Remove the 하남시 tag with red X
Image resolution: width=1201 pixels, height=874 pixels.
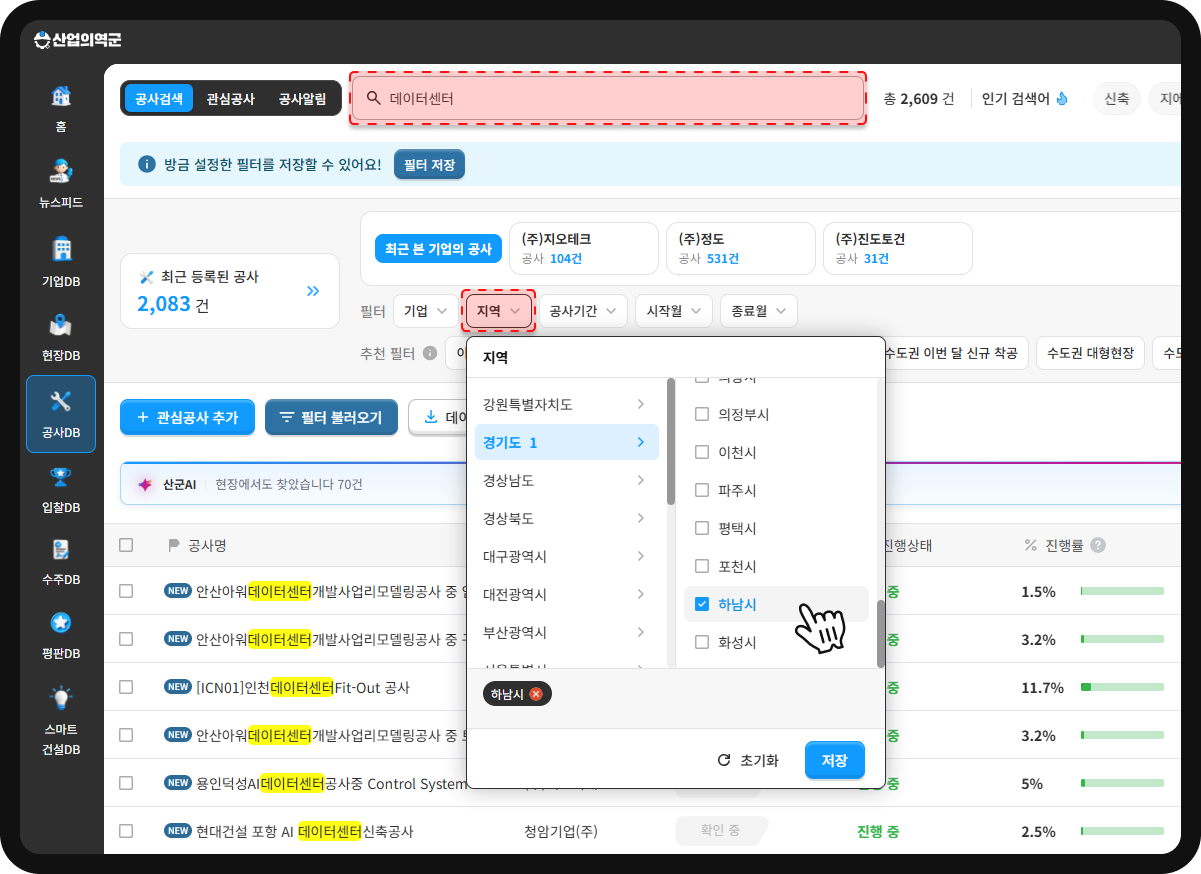pos(536,694)
